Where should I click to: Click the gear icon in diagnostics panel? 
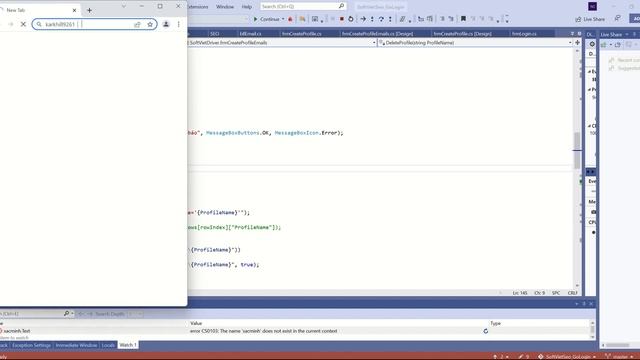point(592,44)
